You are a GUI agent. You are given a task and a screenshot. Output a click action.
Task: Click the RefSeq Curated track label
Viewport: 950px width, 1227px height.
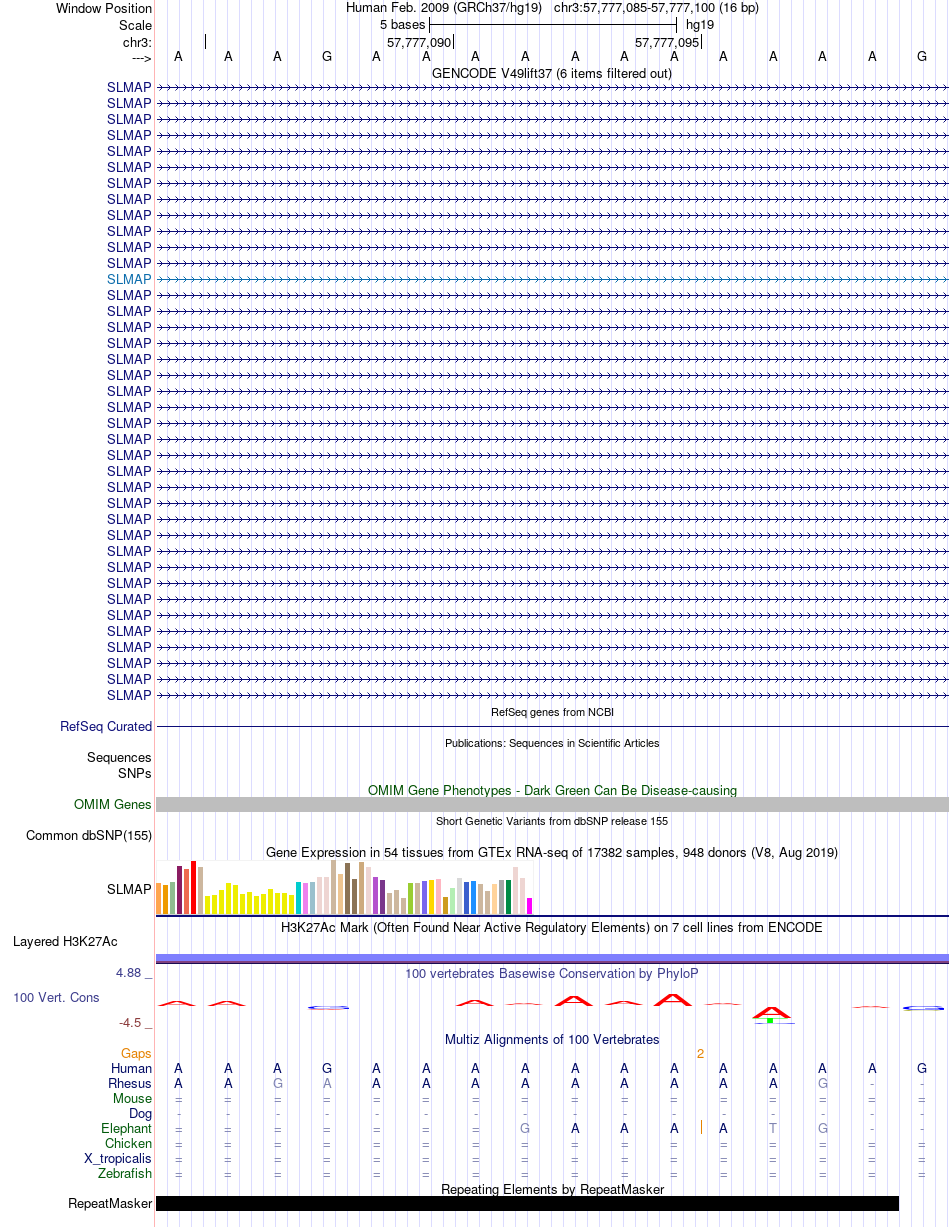point(106,727)
